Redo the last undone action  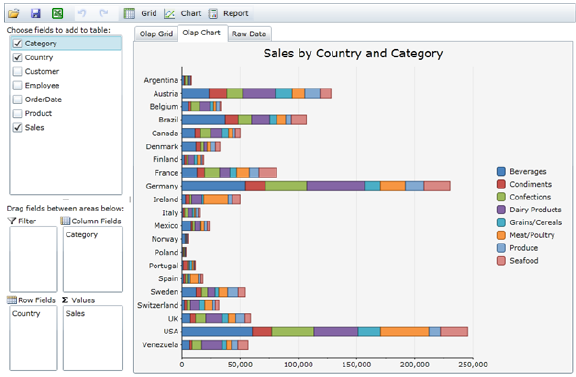pyautogui.click(x=104, y=14)
